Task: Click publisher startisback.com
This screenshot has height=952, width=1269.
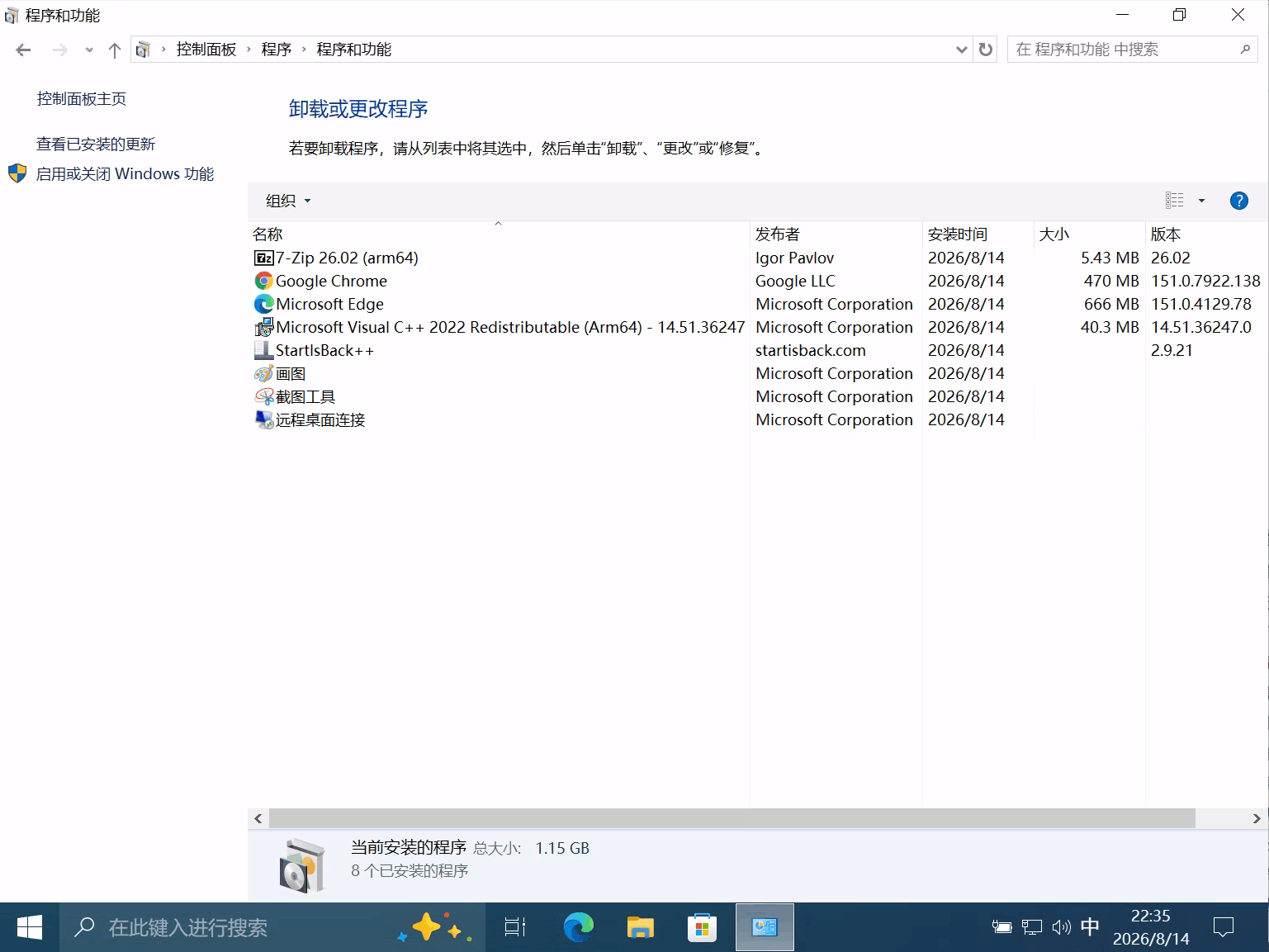Action: point(811,351)
